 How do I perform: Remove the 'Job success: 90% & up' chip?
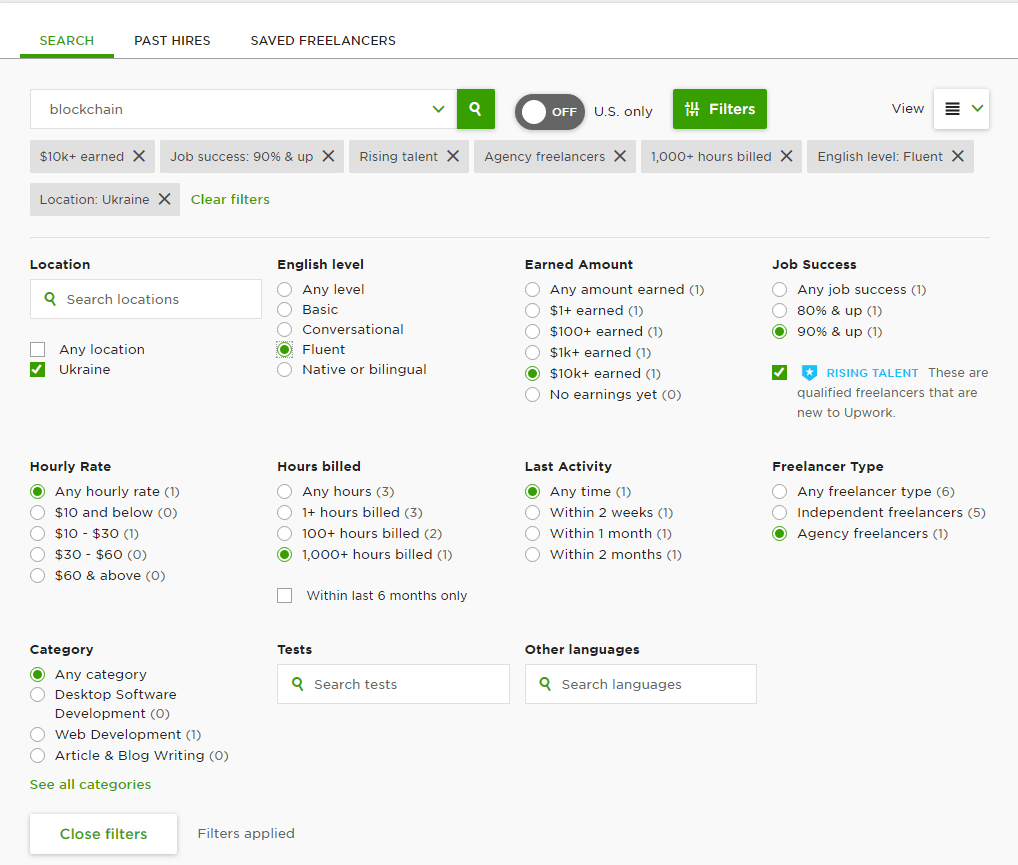[x=328, y=156]
